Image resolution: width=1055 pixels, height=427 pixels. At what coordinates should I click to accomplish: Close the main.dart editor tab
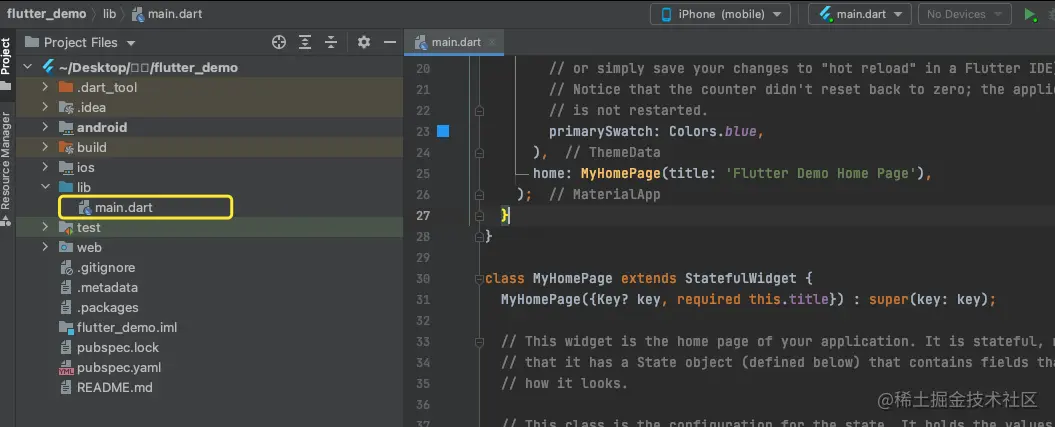pyautogui.click(x=492, y=42)
